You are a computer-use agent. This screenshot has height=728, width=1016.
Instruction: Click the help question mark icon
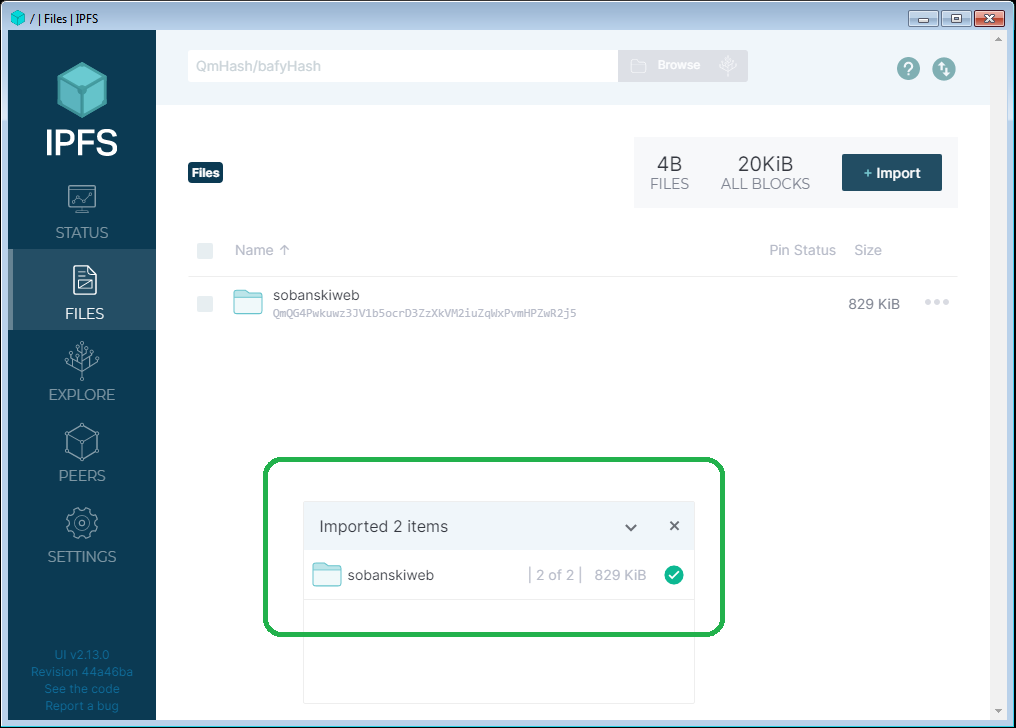click(x=908, y=68)
